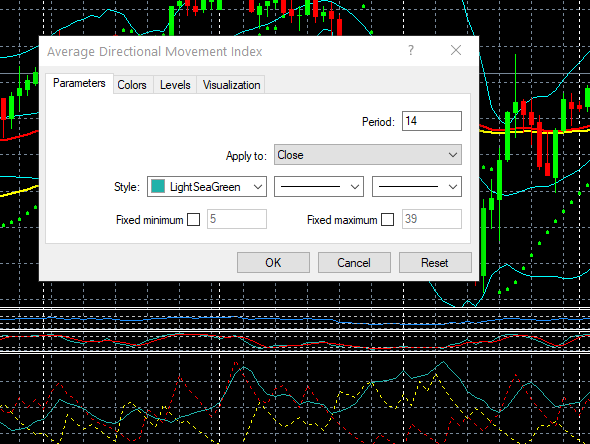The height and width of the screenshot is (444, 590).
Task: Click the dialog title bar text
Action: point(155,52)
